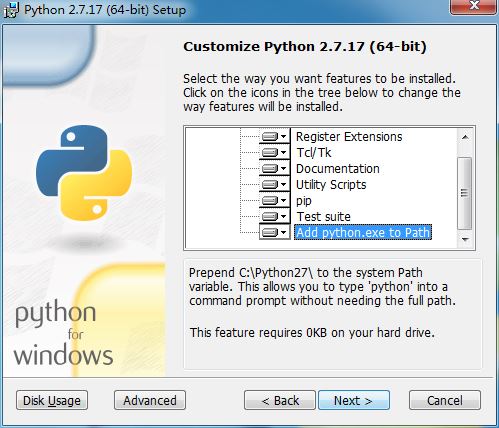The height and width of the screenshot is (428, 499).
Task: Click the feature list scrollbar up arrow
Action: 465,137
